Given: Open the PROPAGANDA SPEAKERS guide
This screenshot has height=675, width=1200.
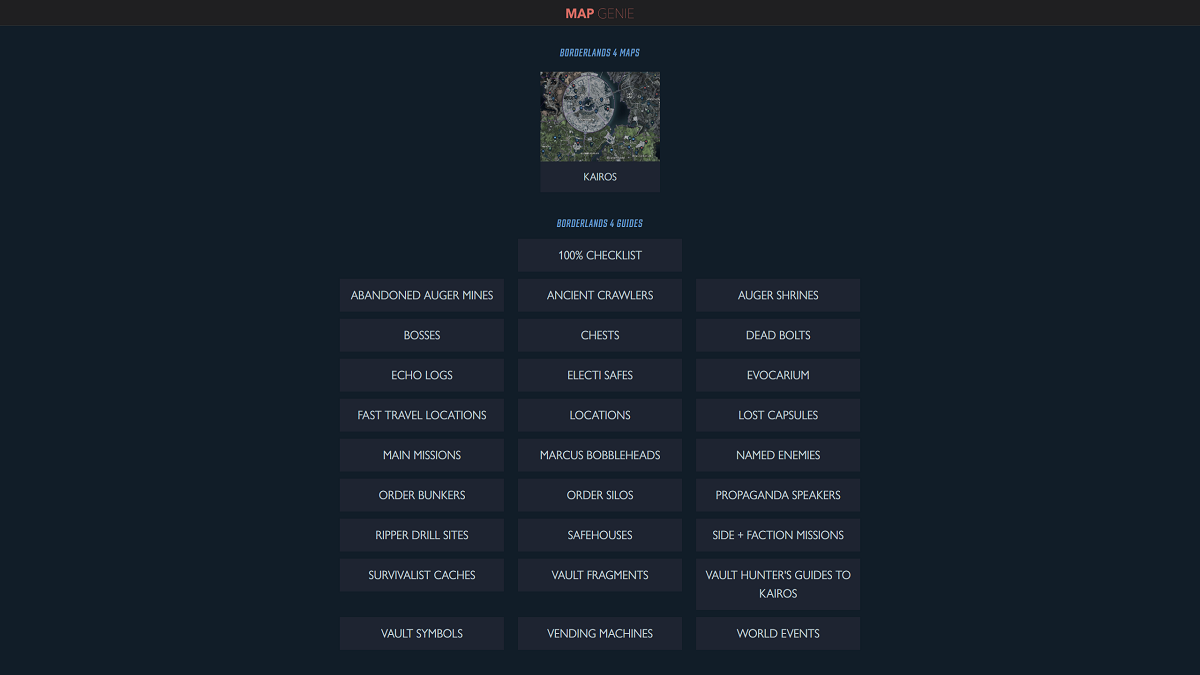Looking at the screenshot, I should coord(777,495).
